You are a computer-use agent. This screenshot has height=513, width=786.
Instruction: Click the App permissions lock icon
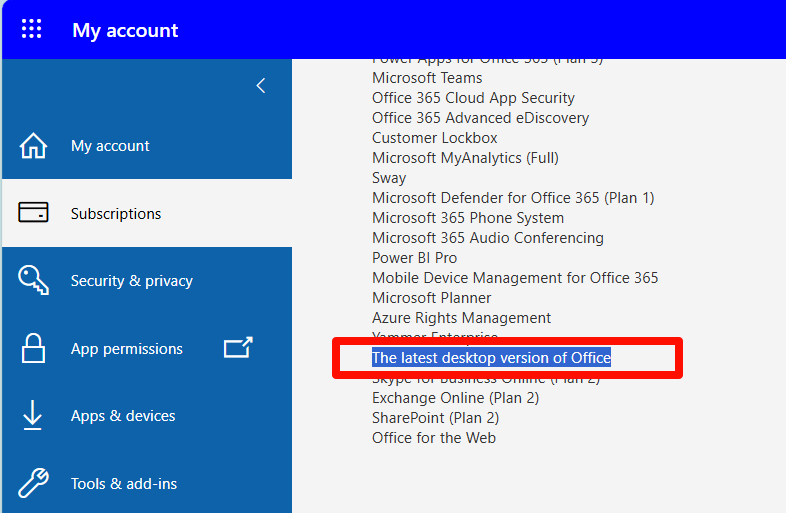34,349
